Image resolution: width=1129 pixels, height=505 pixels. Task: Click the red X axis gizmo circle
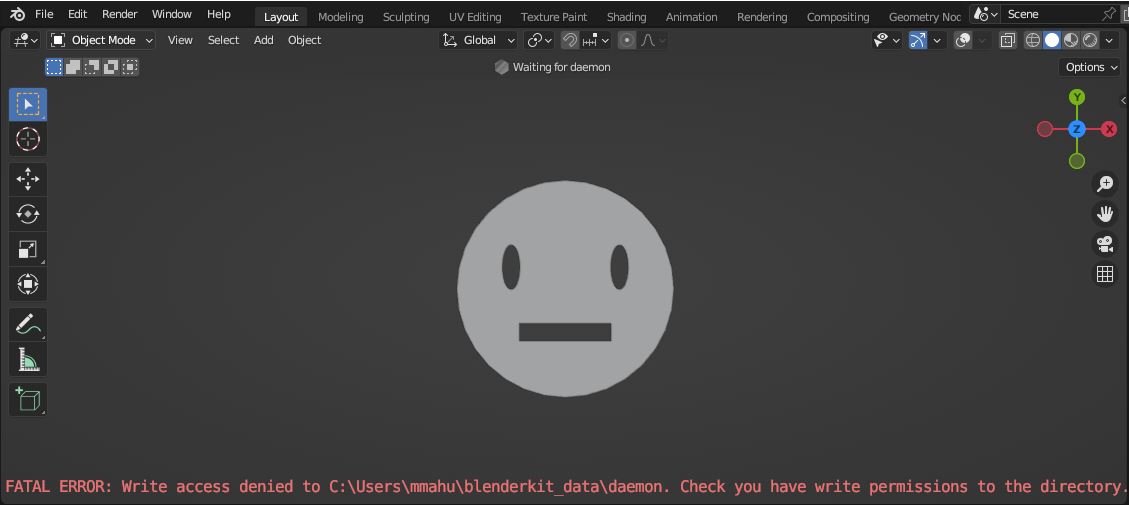[1110, 130]
